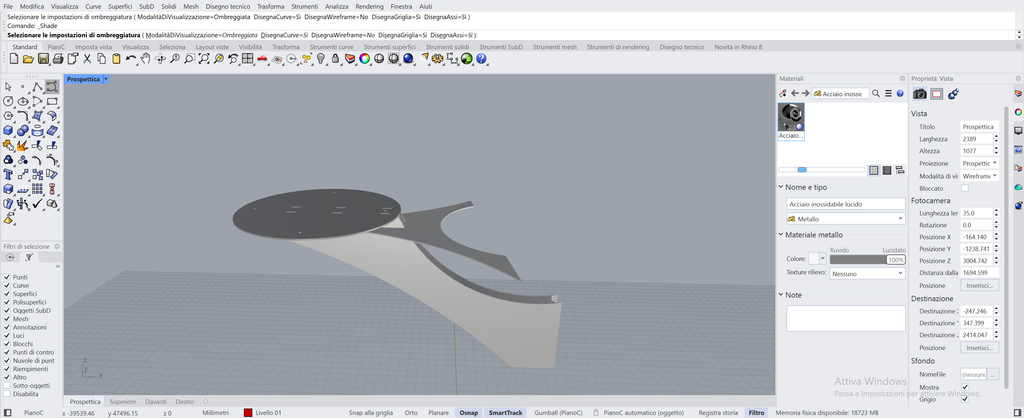Click the color wheel icon in Standard toolbar
The image size is (1024, 418).
(364, 59)
